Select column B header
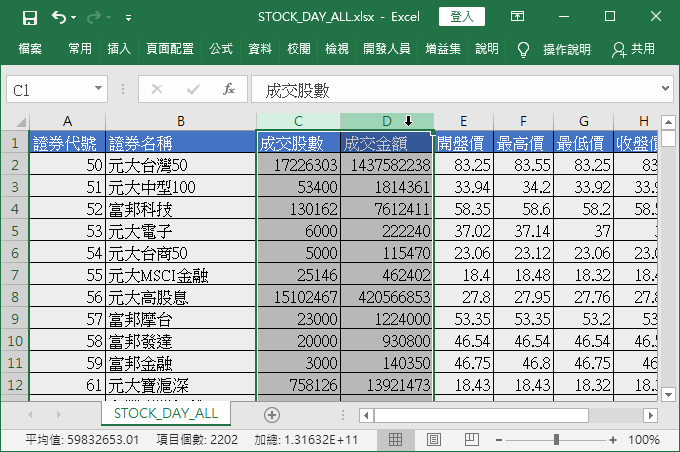 [181, 121]
